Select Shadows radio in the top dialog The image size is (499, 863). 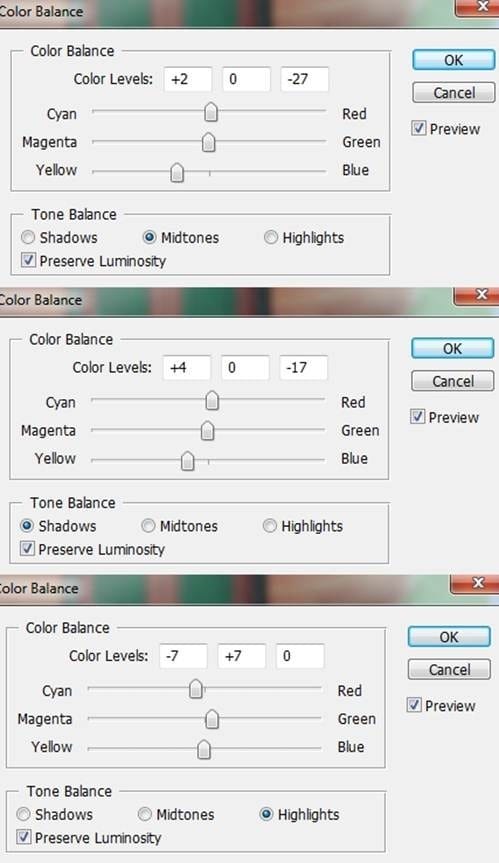28,237
